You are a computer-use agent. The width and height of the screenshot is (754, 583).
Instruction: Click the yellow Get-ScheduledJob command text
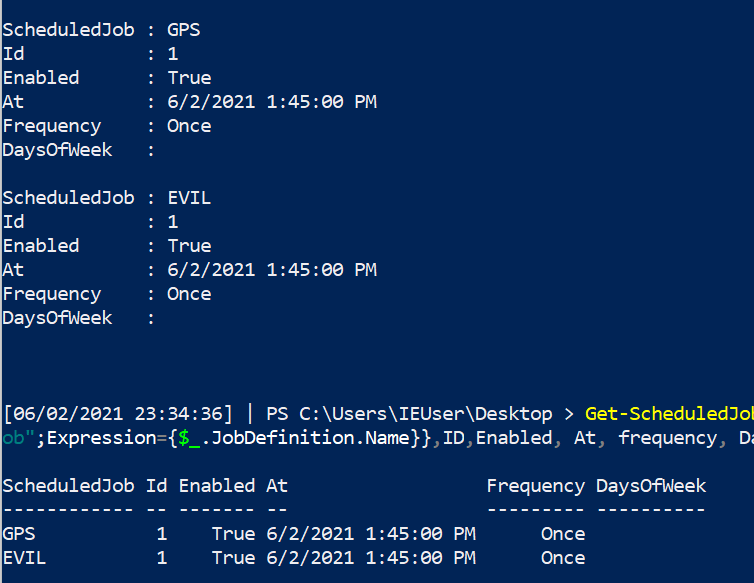pos(669,414)
